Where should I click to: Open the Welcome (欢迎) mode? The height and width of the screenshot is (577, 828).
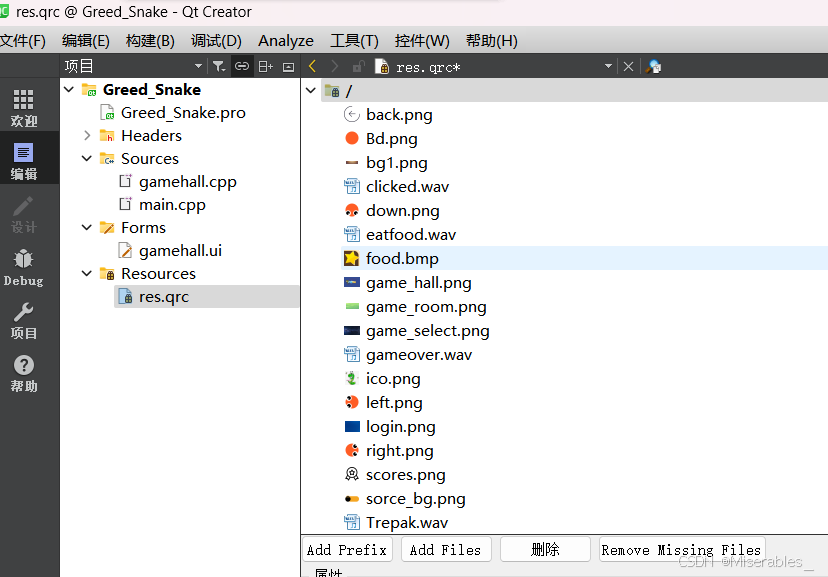pos(24,108)
